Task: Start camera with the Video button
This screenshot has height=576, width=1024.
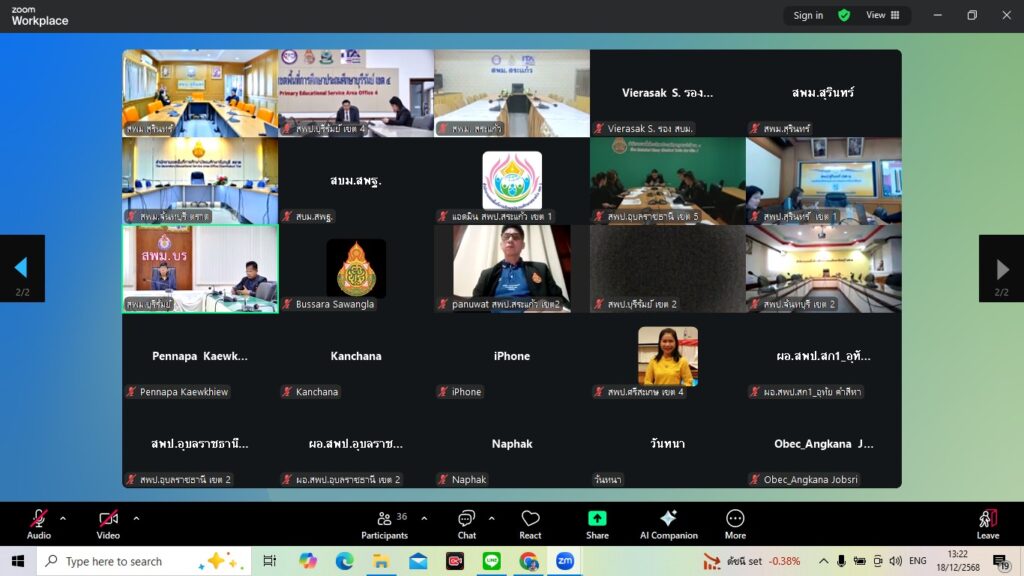Action: (108, 524)
